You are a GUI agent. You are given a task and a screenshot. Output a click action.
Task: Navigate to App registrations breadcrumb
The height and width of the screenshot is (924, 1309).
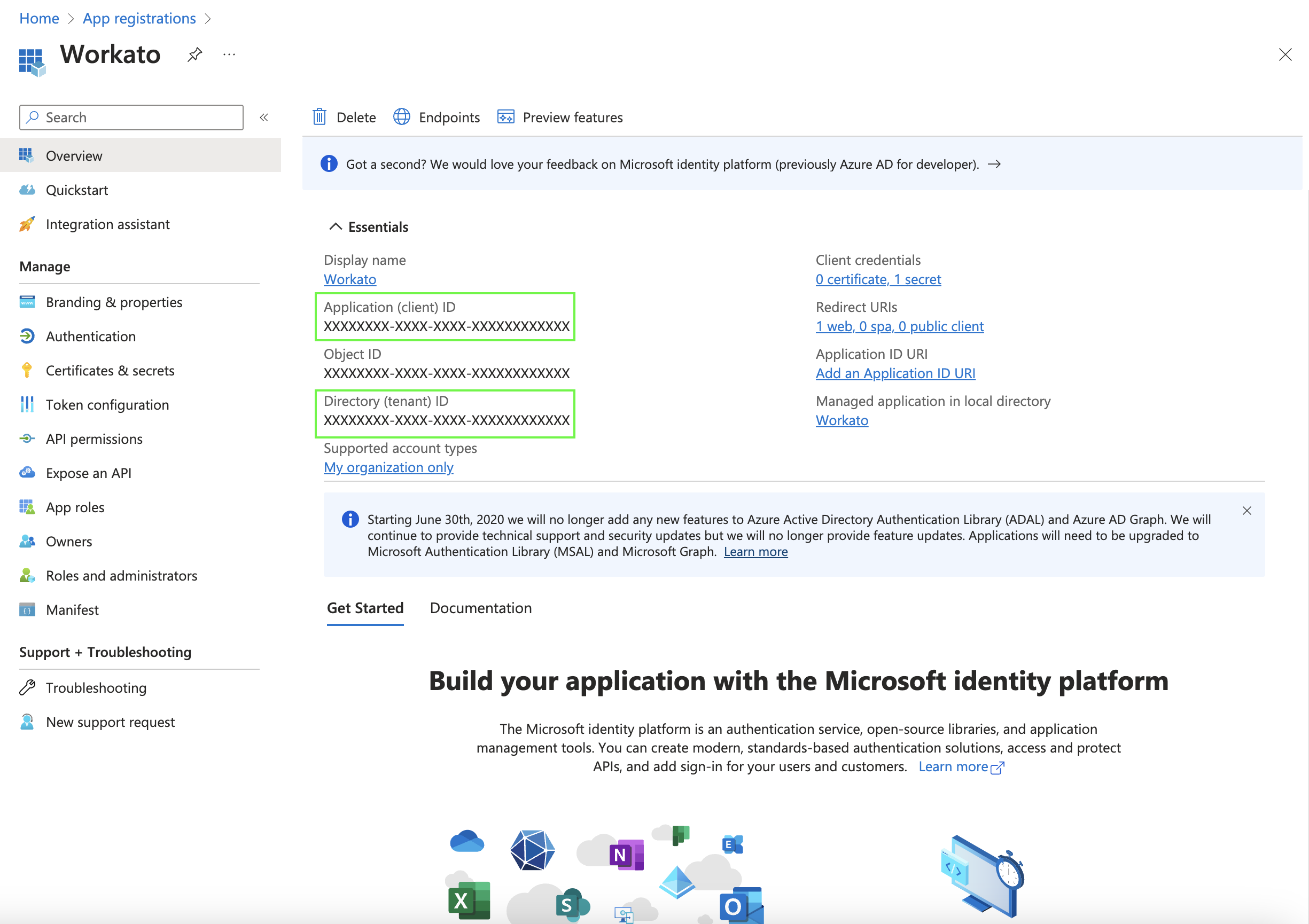pyautogui.click(x=138, y=18)
